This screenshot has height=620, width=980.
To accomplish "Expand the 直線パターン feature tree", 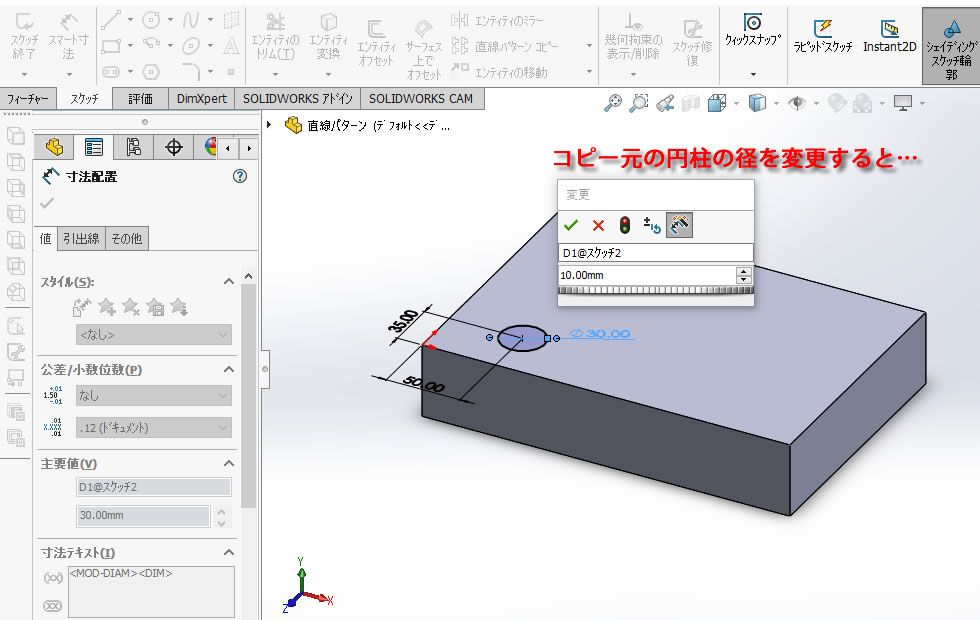I will (x=269, y=125).
